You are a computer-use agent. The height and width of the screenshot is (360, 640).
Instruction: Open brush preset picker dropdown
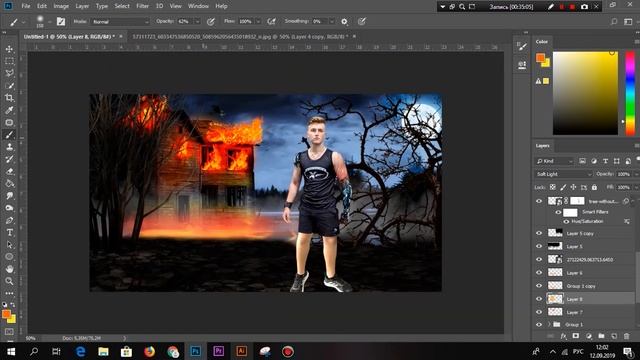[49, 22]
